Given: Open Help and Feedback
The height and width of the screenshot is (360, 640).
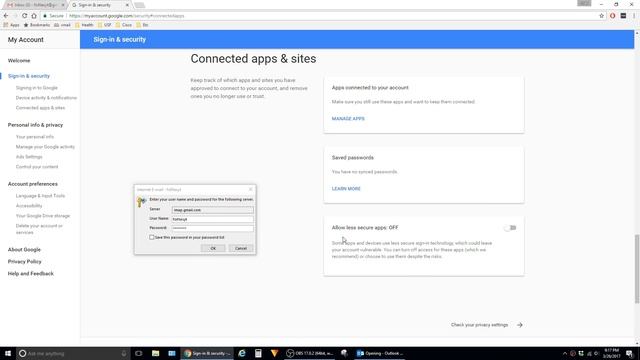Looking at the screenshot, I should coord(31,273).
